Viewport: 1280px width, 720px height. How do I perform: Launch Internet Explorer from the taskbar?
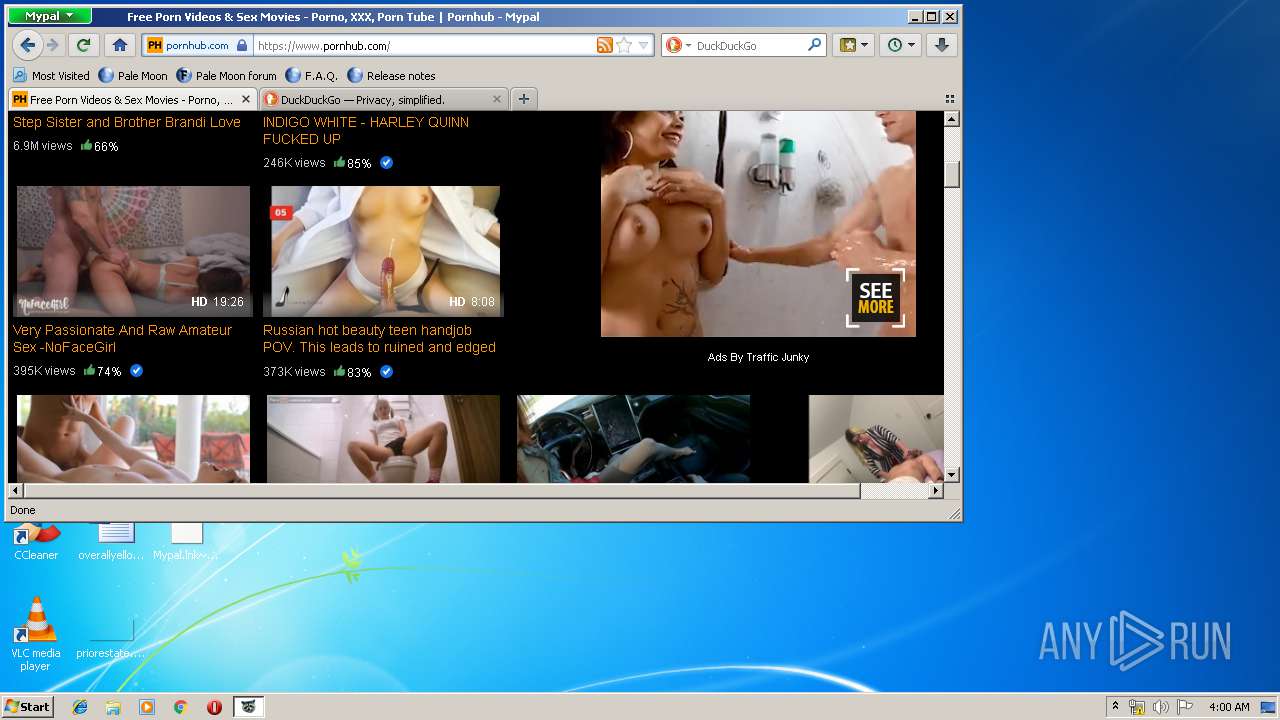click(x=80, y=707)
